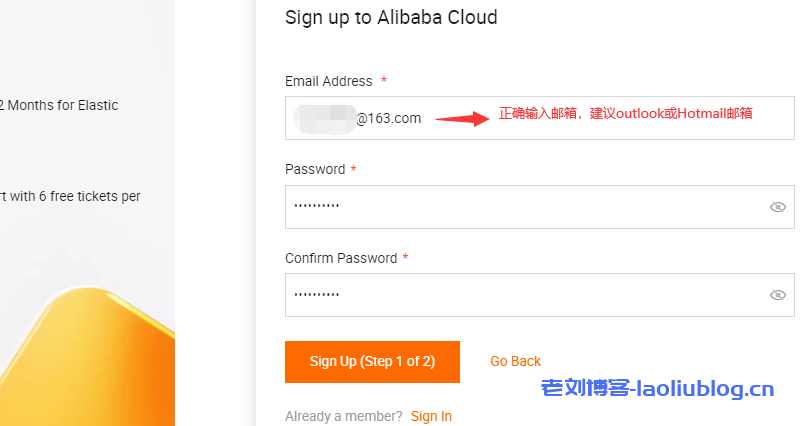This screenshot has width=800, height=426.
Task: Click the "Confirm Password" field label
Action: coord(340,258)
